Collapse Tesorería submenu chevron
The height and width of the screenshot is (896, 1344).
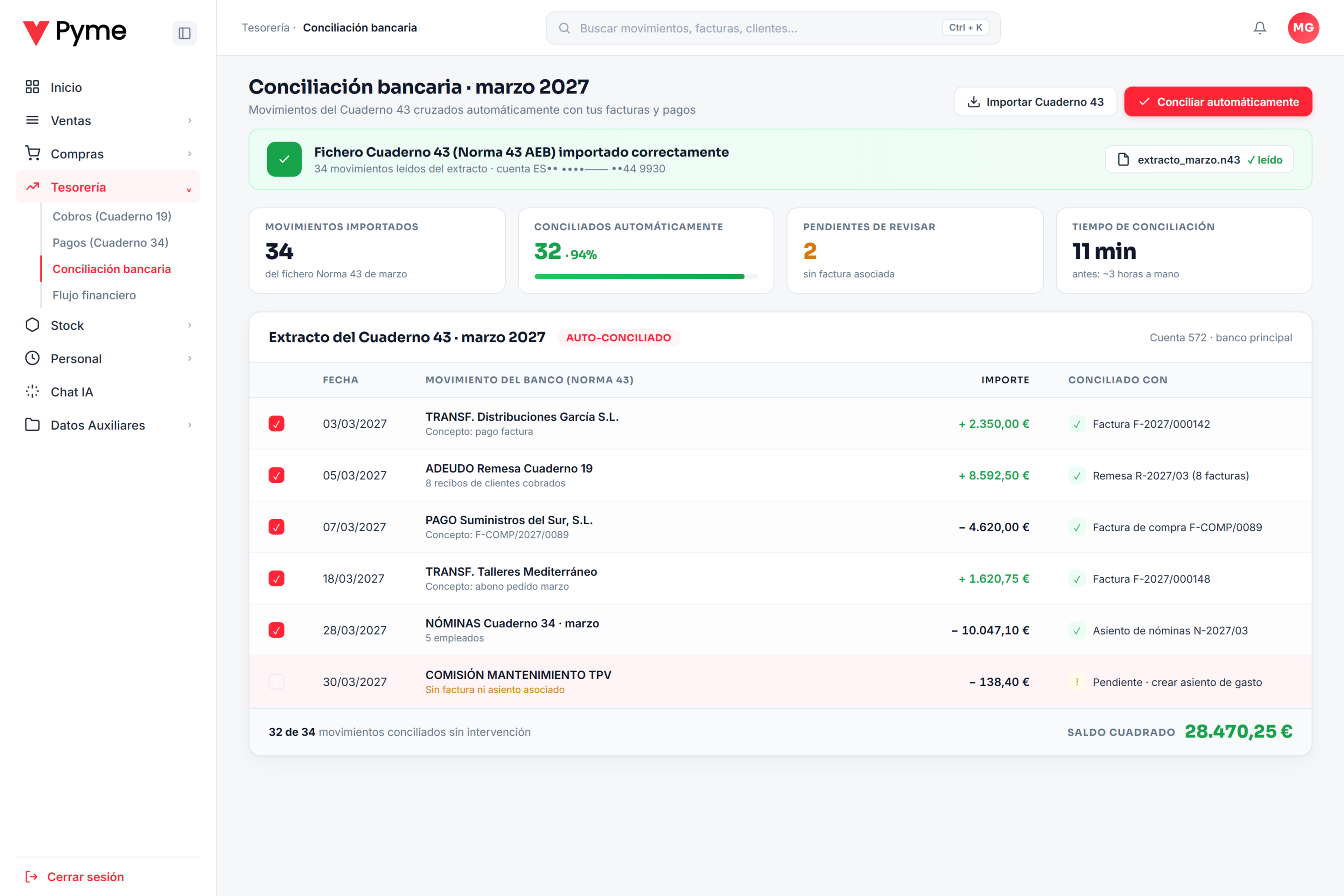[189, 190]
